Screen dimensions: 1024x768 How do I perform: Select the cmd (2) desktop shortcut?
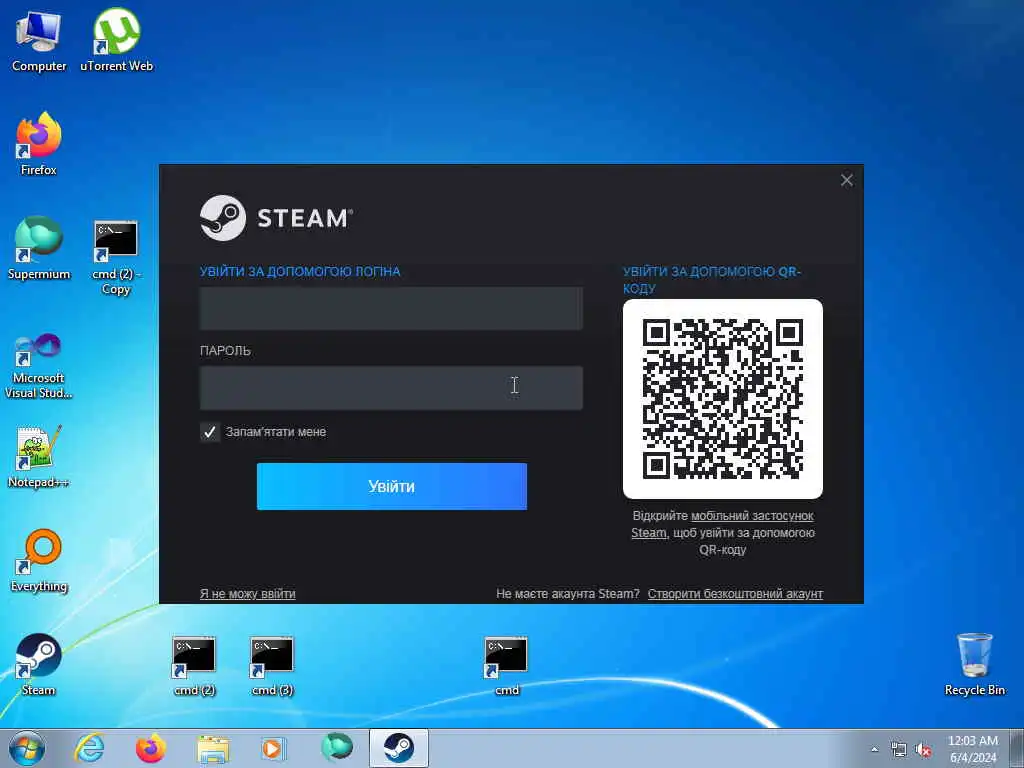(194, 665)
